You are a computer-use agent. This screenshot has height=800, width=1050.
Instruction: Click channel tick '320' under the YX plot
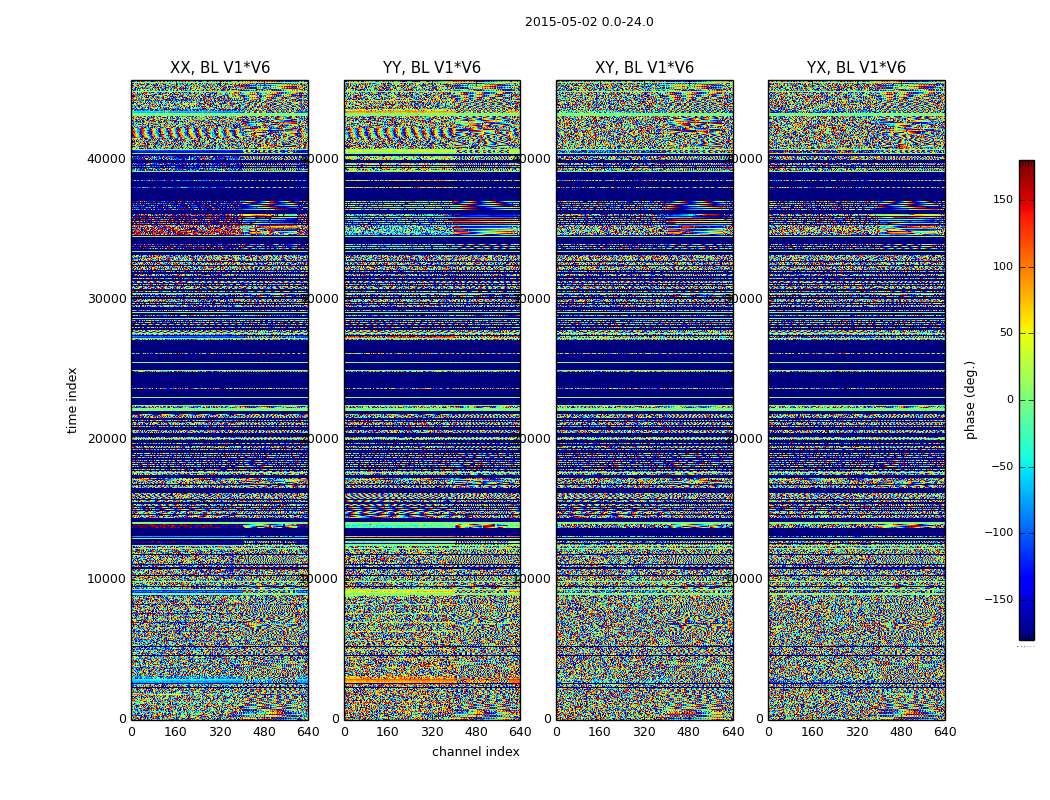(856, 732)
